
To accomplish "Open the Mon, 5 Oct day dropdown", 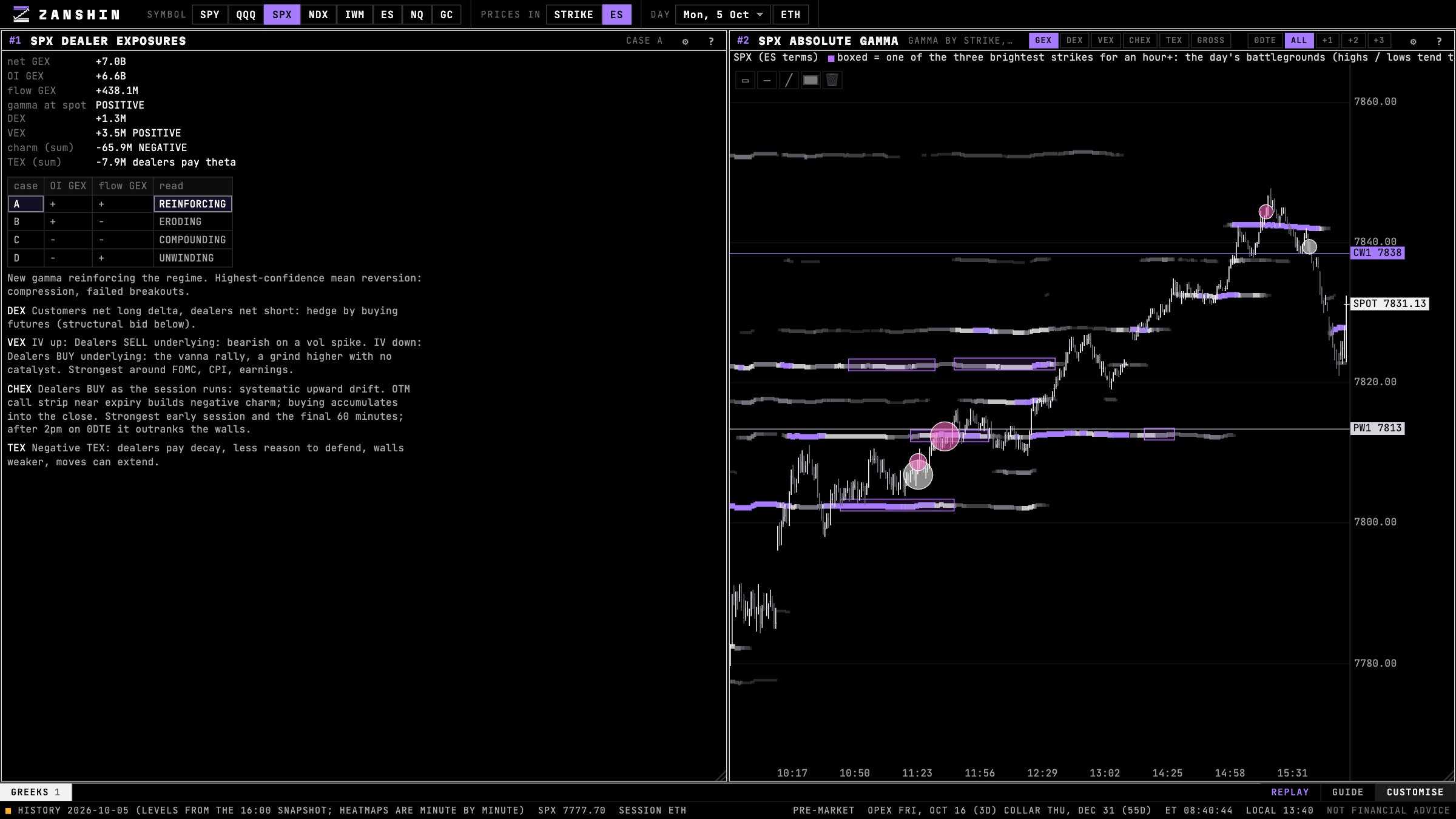I will tap(723, 15).
